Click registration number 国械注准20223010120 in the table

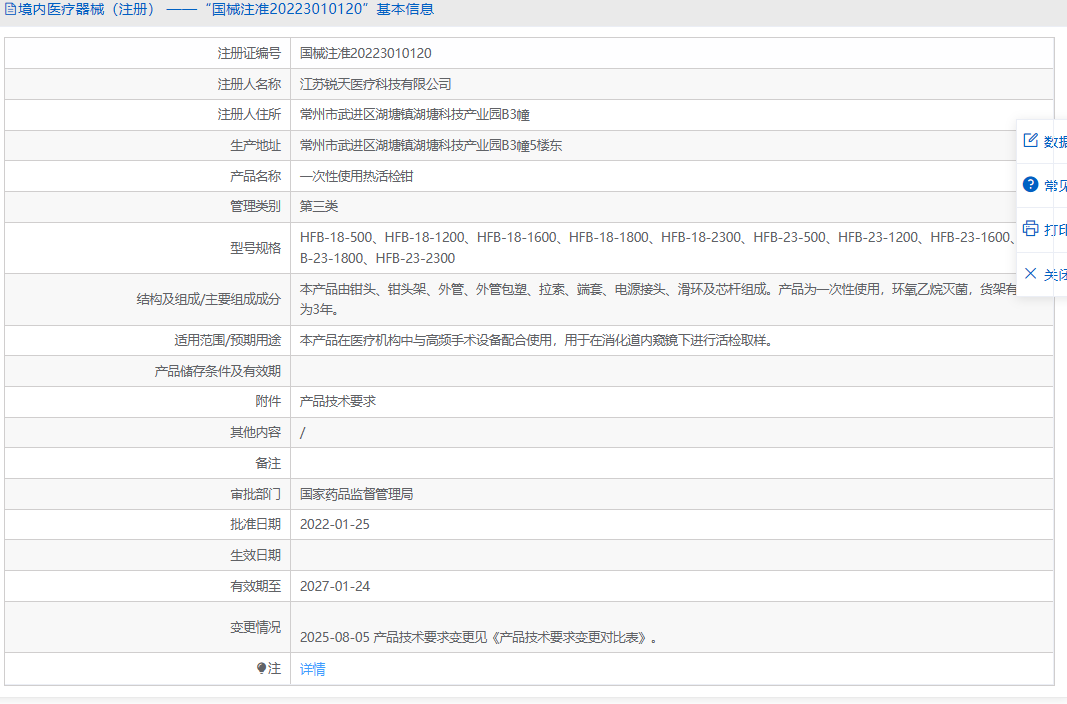coord(366,53)
